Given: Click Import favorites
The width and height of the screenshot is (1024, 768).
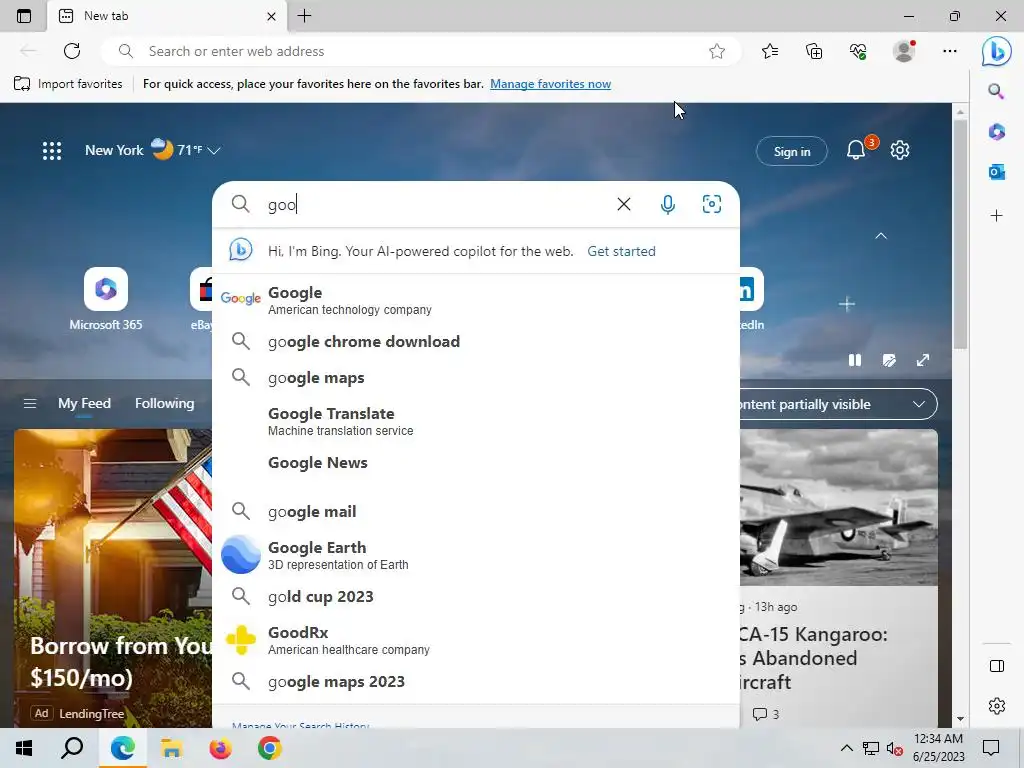Looking at the screenshot, I should tap(68, 84).
